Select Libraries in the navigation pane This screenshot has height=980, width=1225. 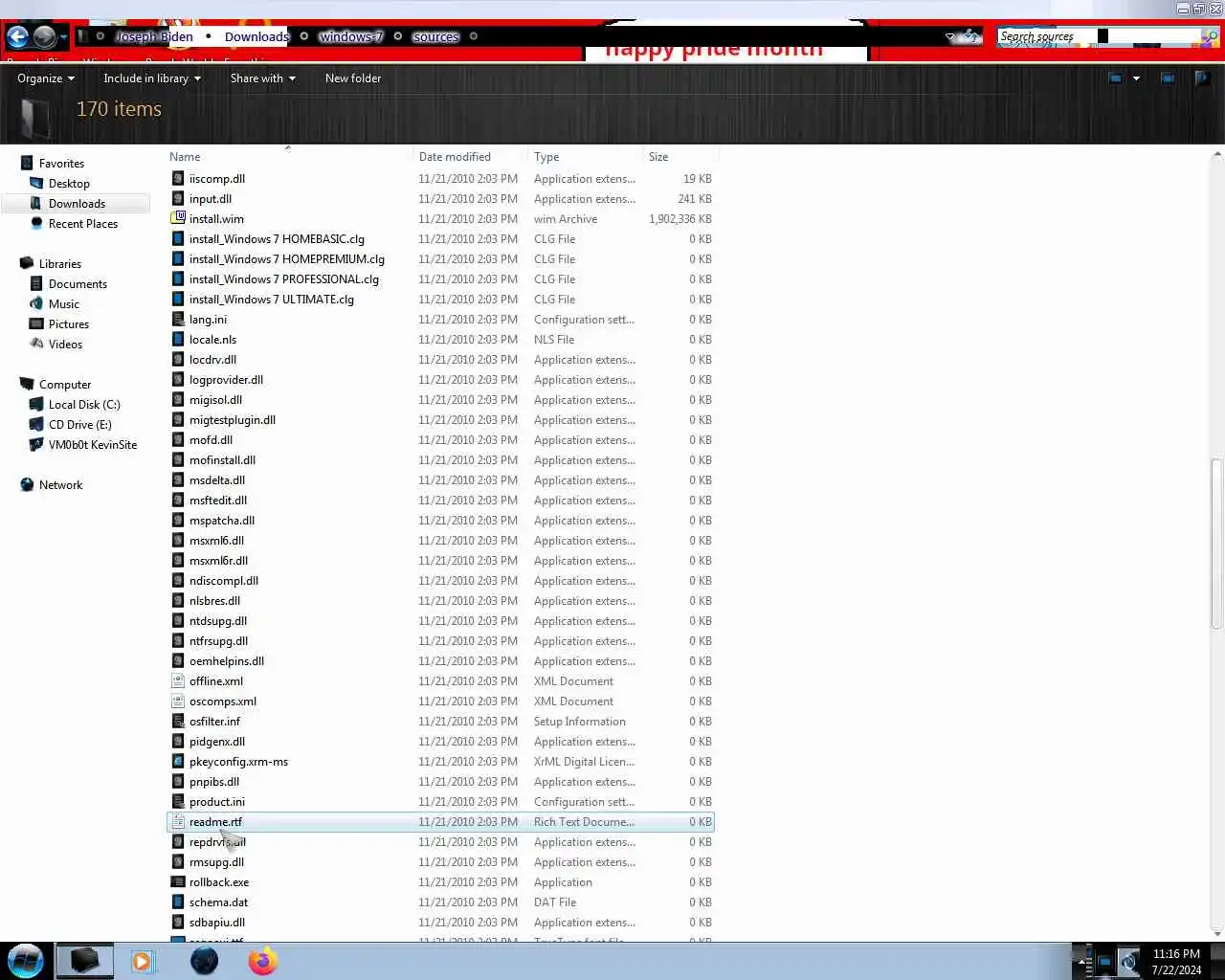tap(60, 264)
